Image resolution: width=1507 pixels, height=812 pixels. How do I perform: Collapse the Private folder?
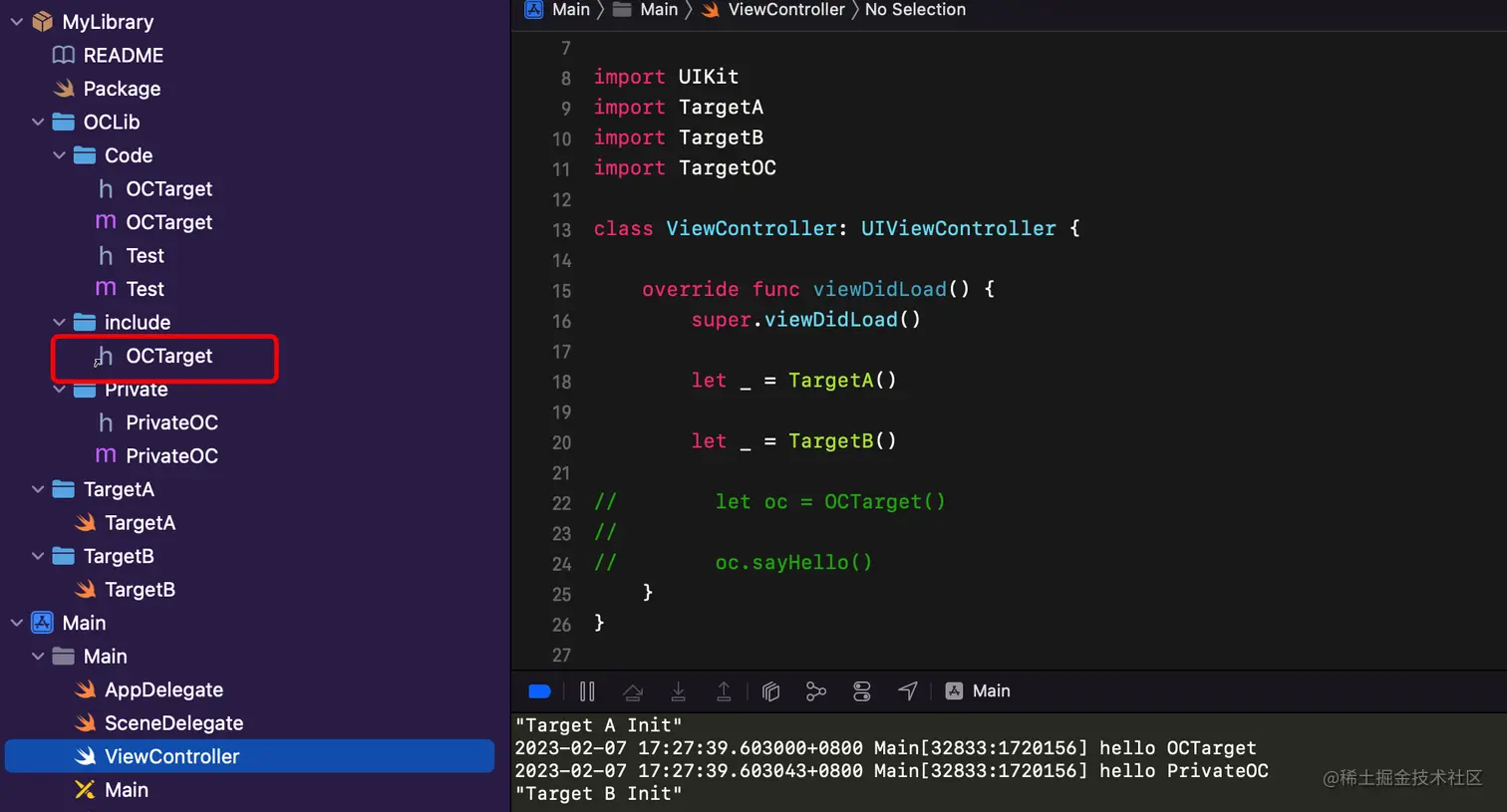pyautogui.click(x=59, y=390)
